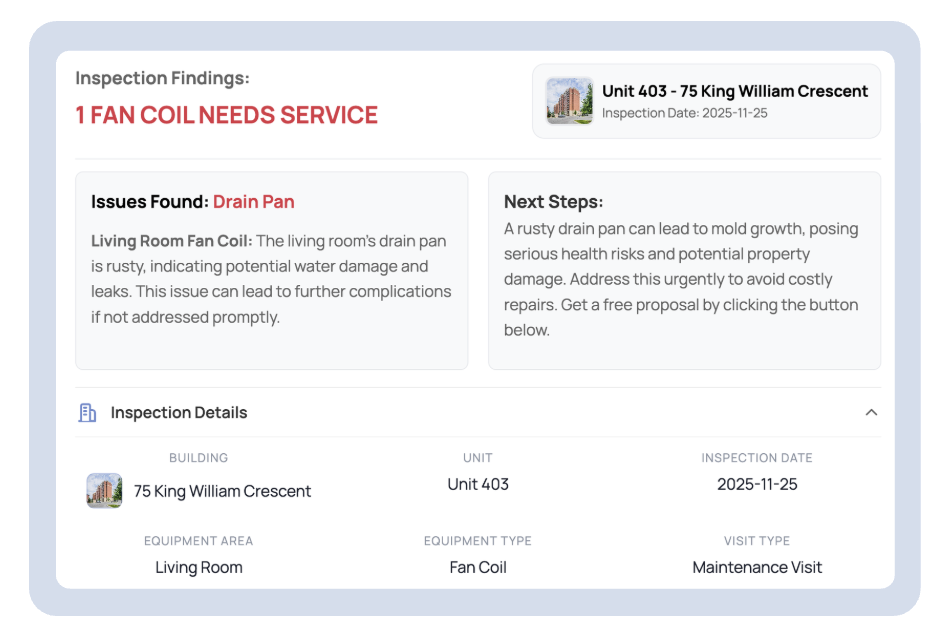Select the 2025-11-25 inspection date
Image resolution: width=952 pixels, height=638 pixels.
pyautogui.click(x=758, y=484)
